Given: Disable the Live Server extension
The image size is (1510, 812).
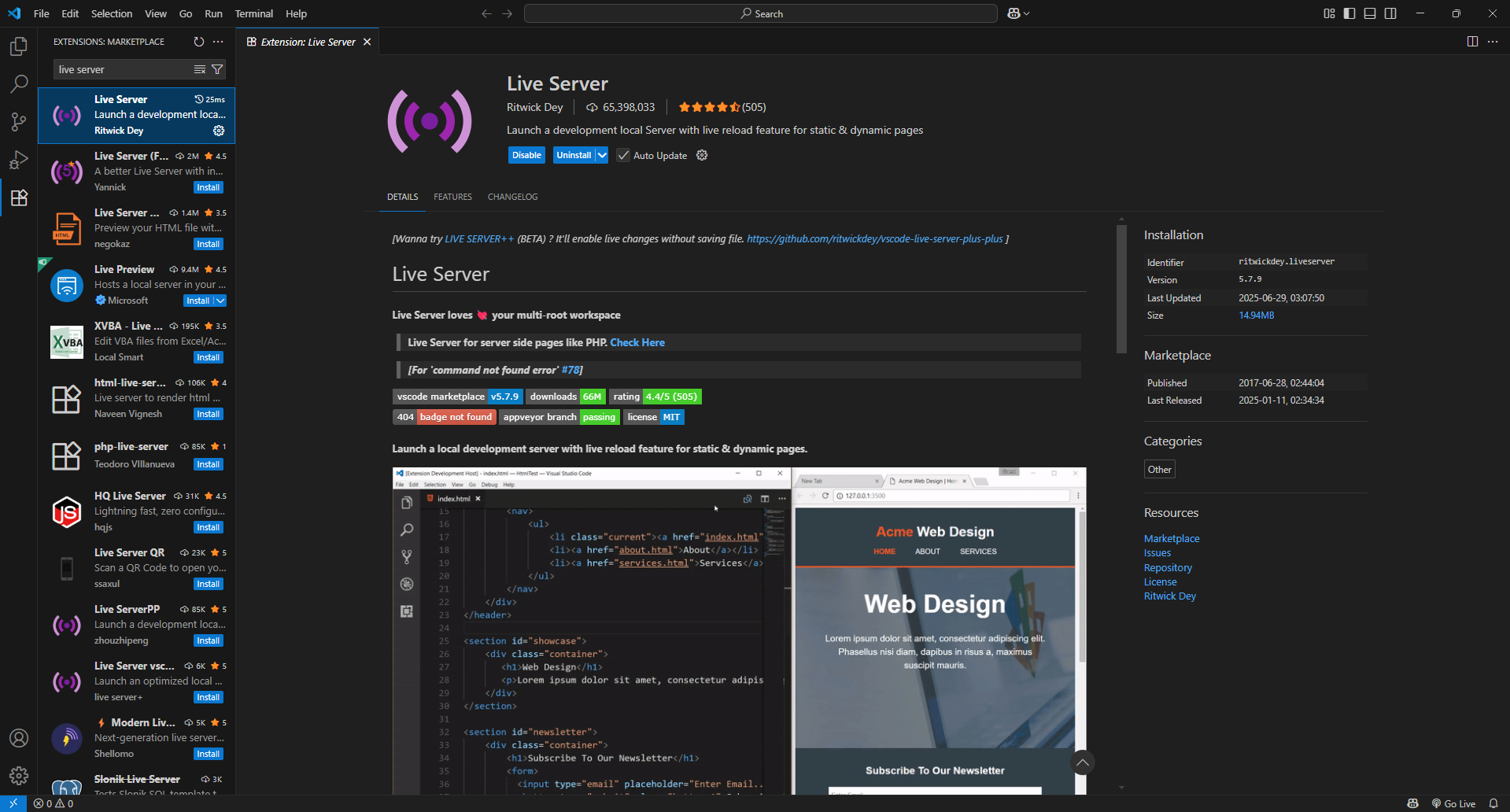Looking at the screenshot, I should (526, 155).
